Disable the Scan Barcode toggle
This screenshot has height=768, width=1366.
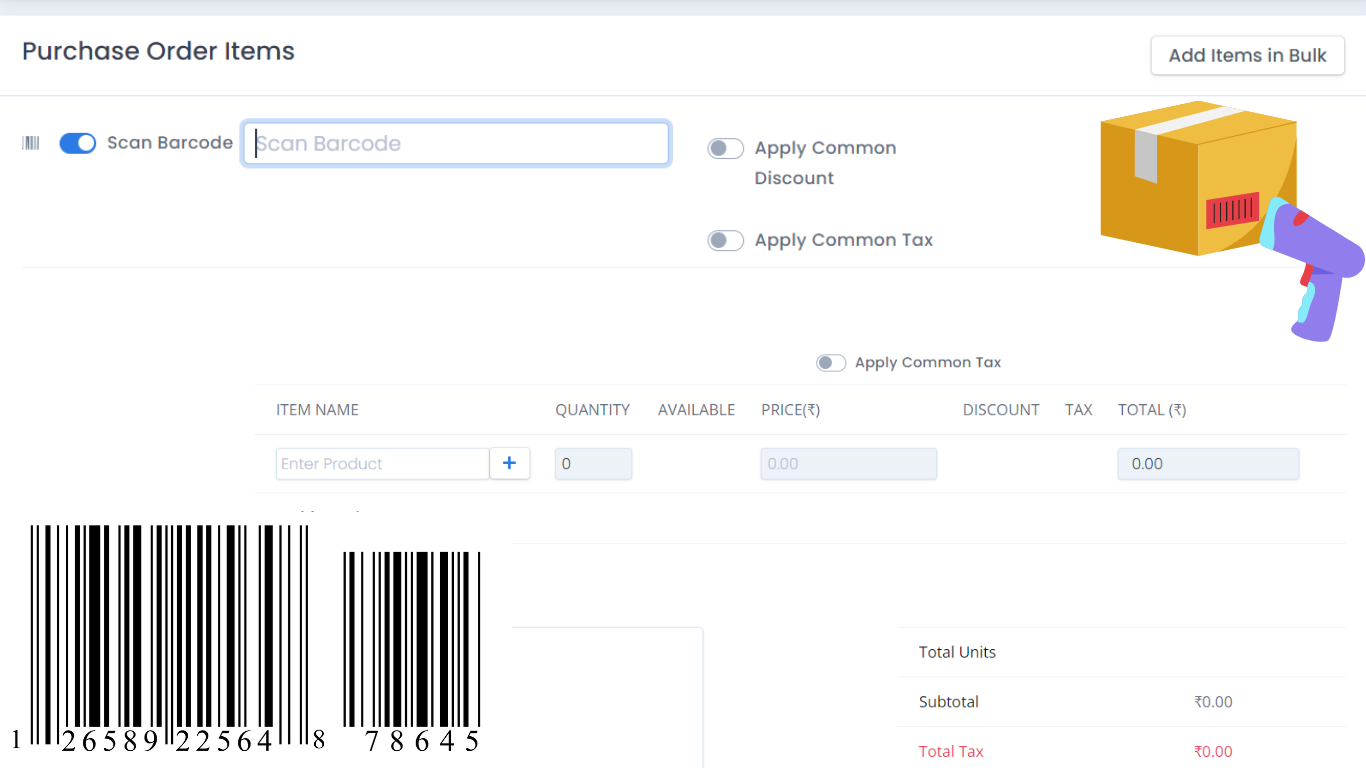point(77,143)
